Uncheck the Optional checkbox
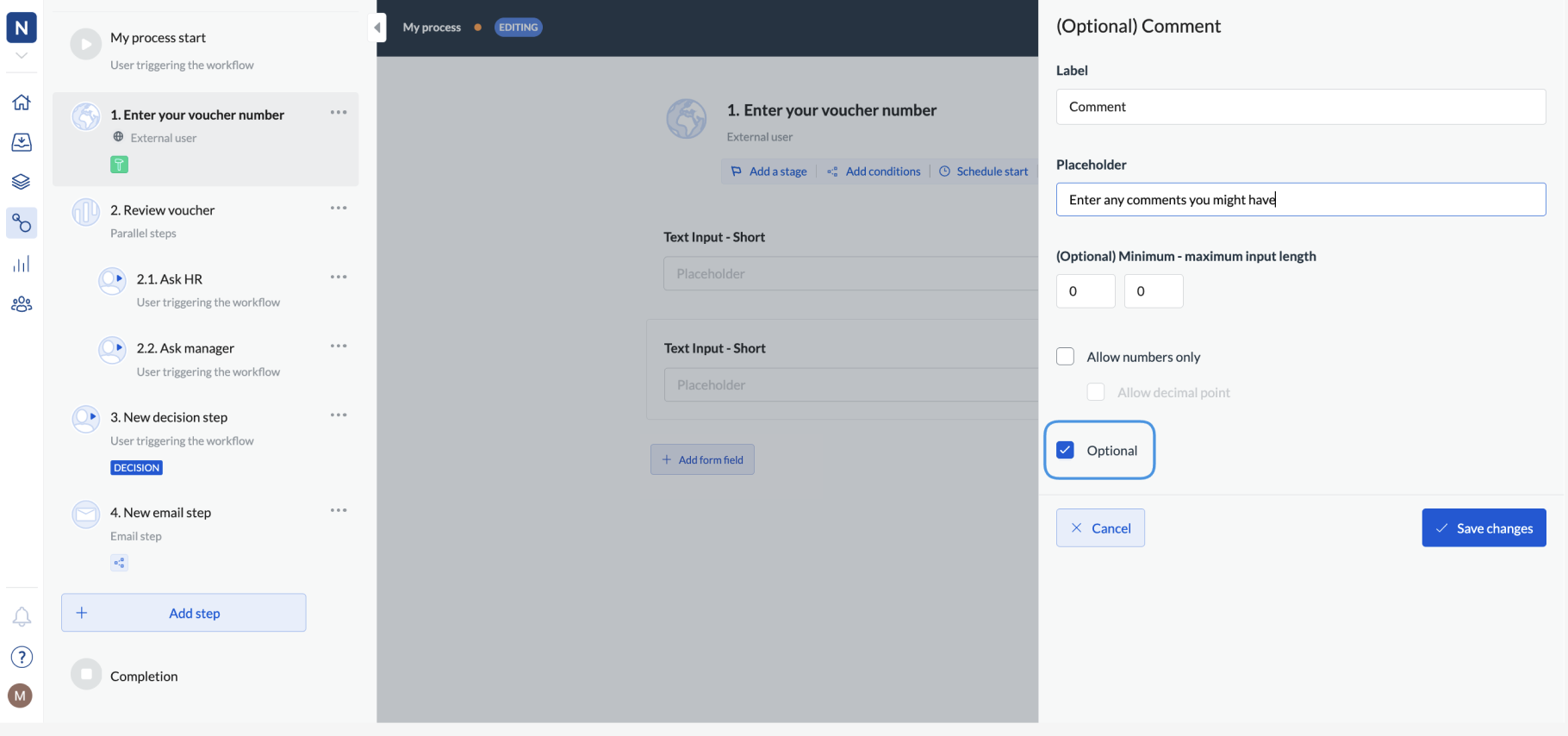The width and height of the screenshot is (1568, 736). [x=1066, y=450]
